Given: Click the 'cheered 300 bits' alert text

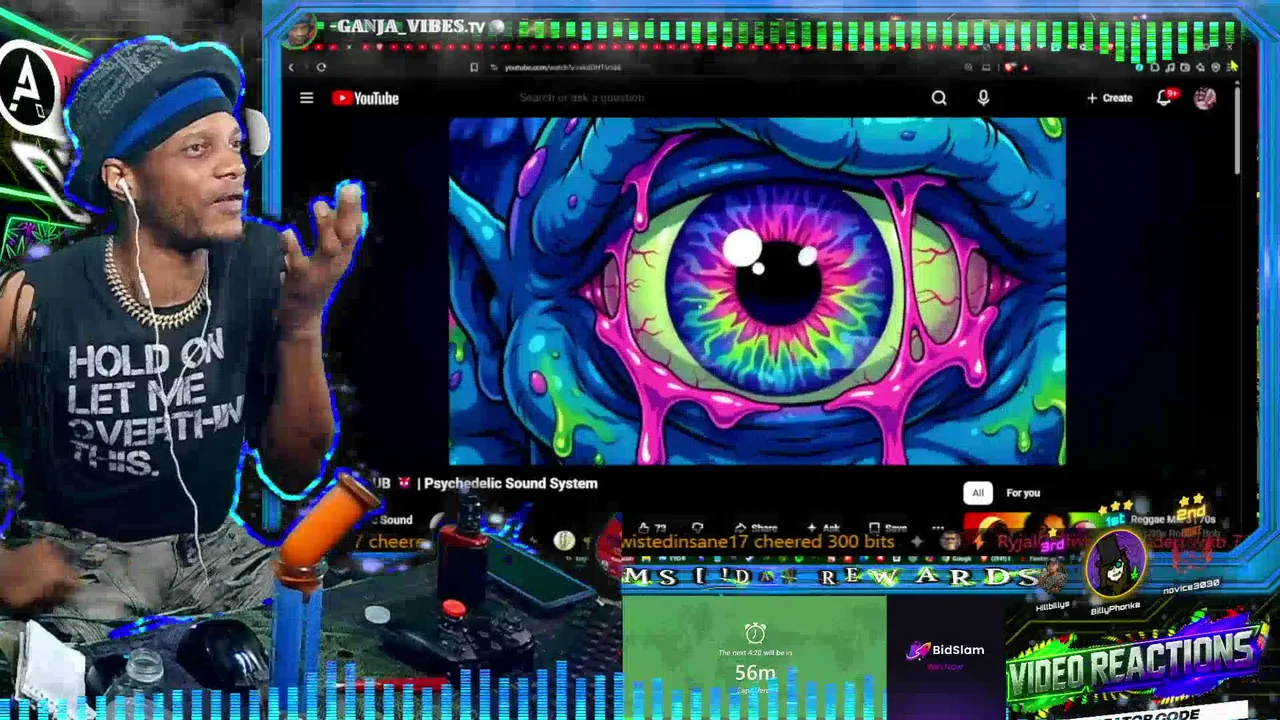Looking at the screenshot, I should point(823,541).
